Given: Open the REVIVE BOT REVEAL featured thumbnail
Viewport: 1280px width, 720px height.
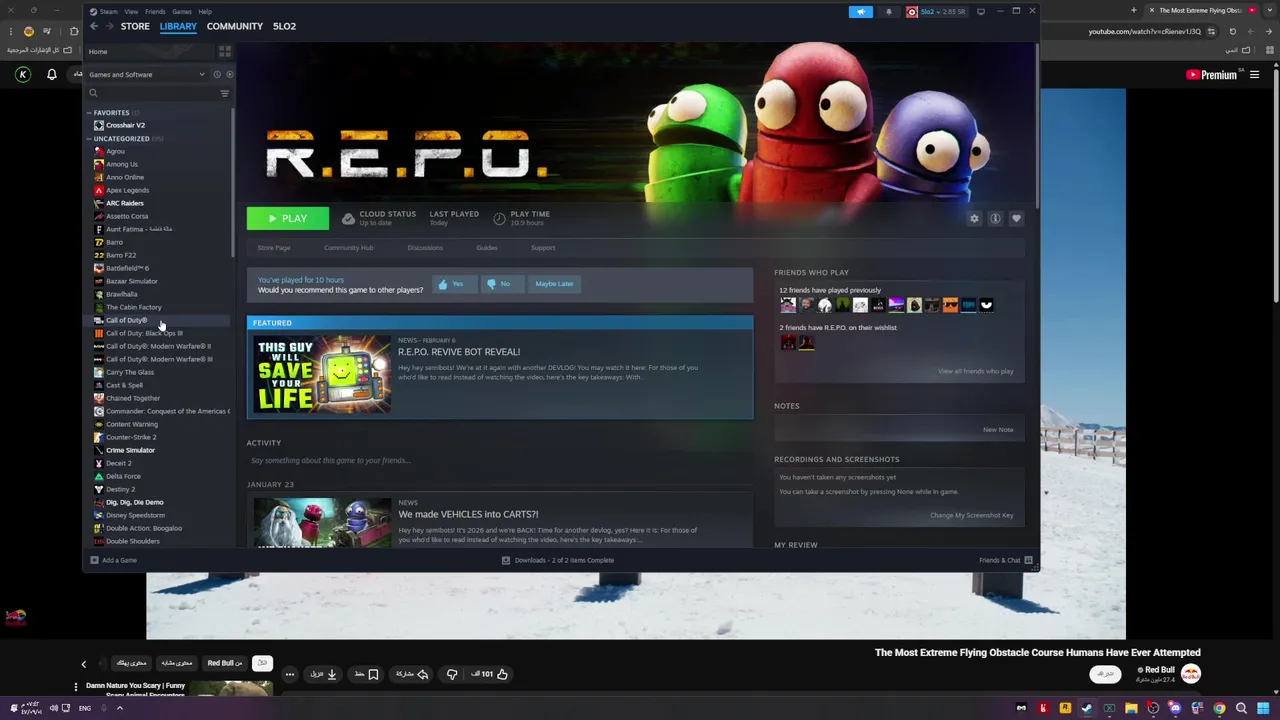Looking at the screenshot, I should point(322,374).
